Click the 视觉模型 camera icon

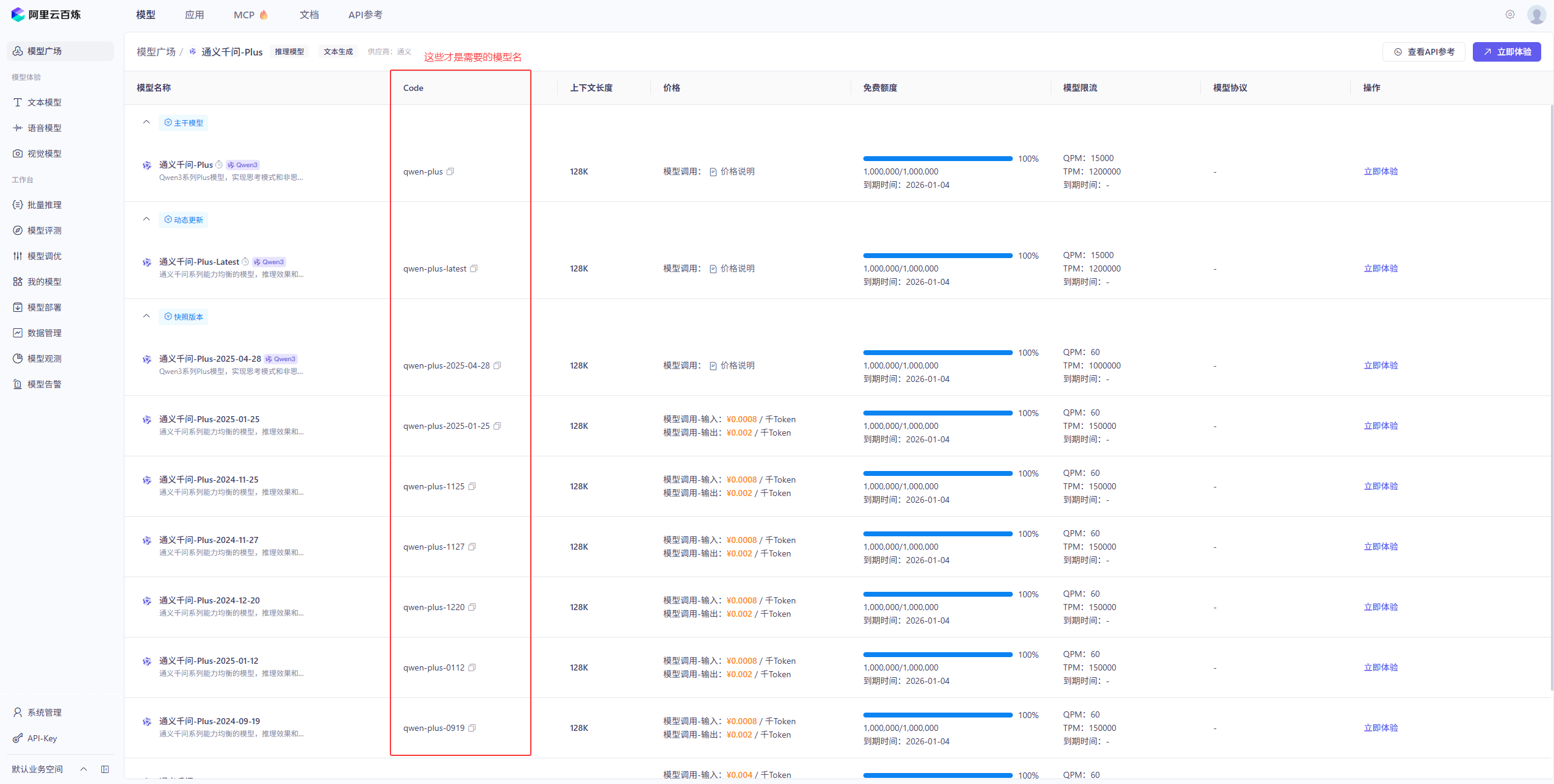pos(18,154)
